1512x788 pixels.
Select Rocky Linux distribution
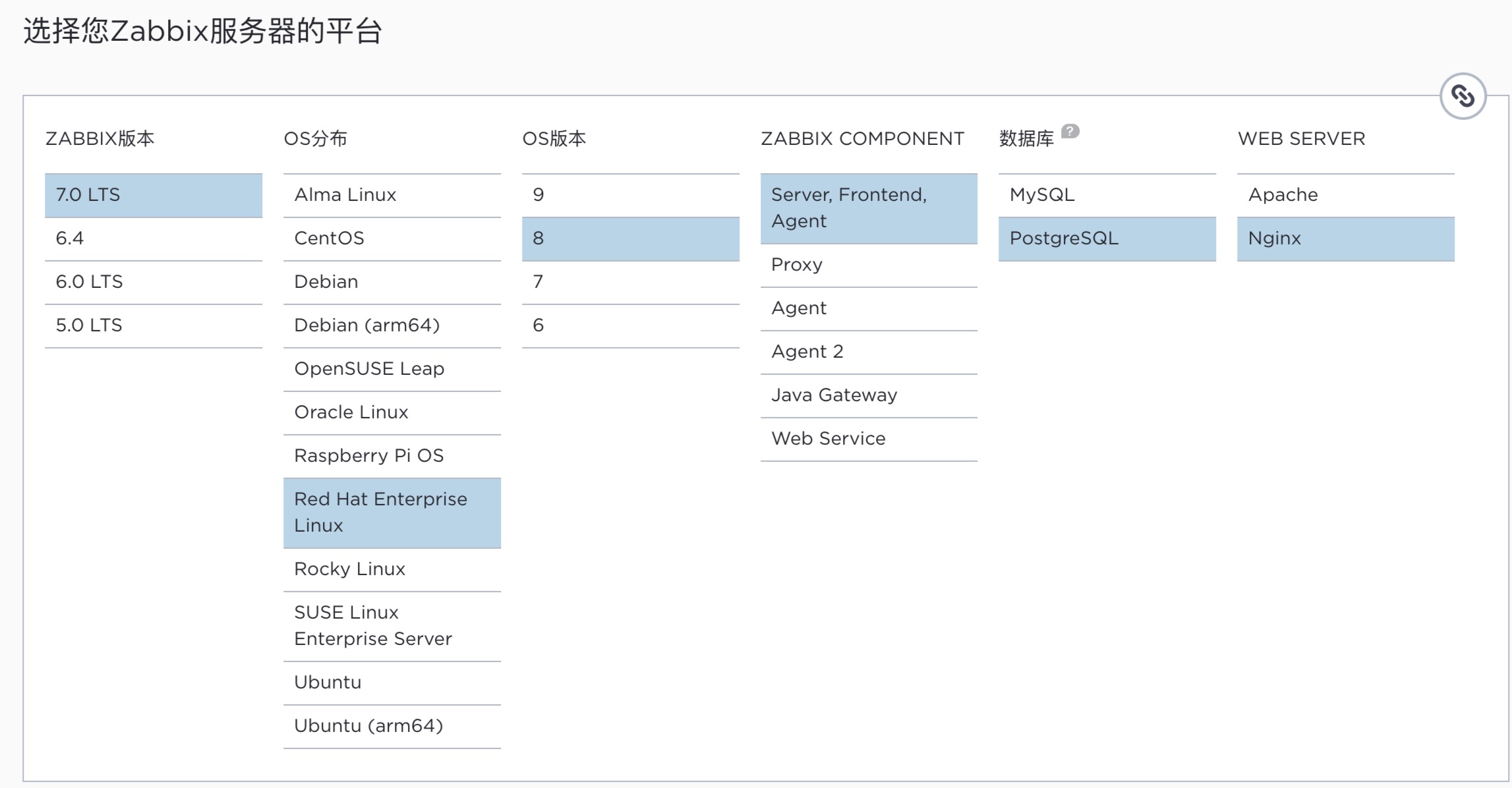[392, 569]
